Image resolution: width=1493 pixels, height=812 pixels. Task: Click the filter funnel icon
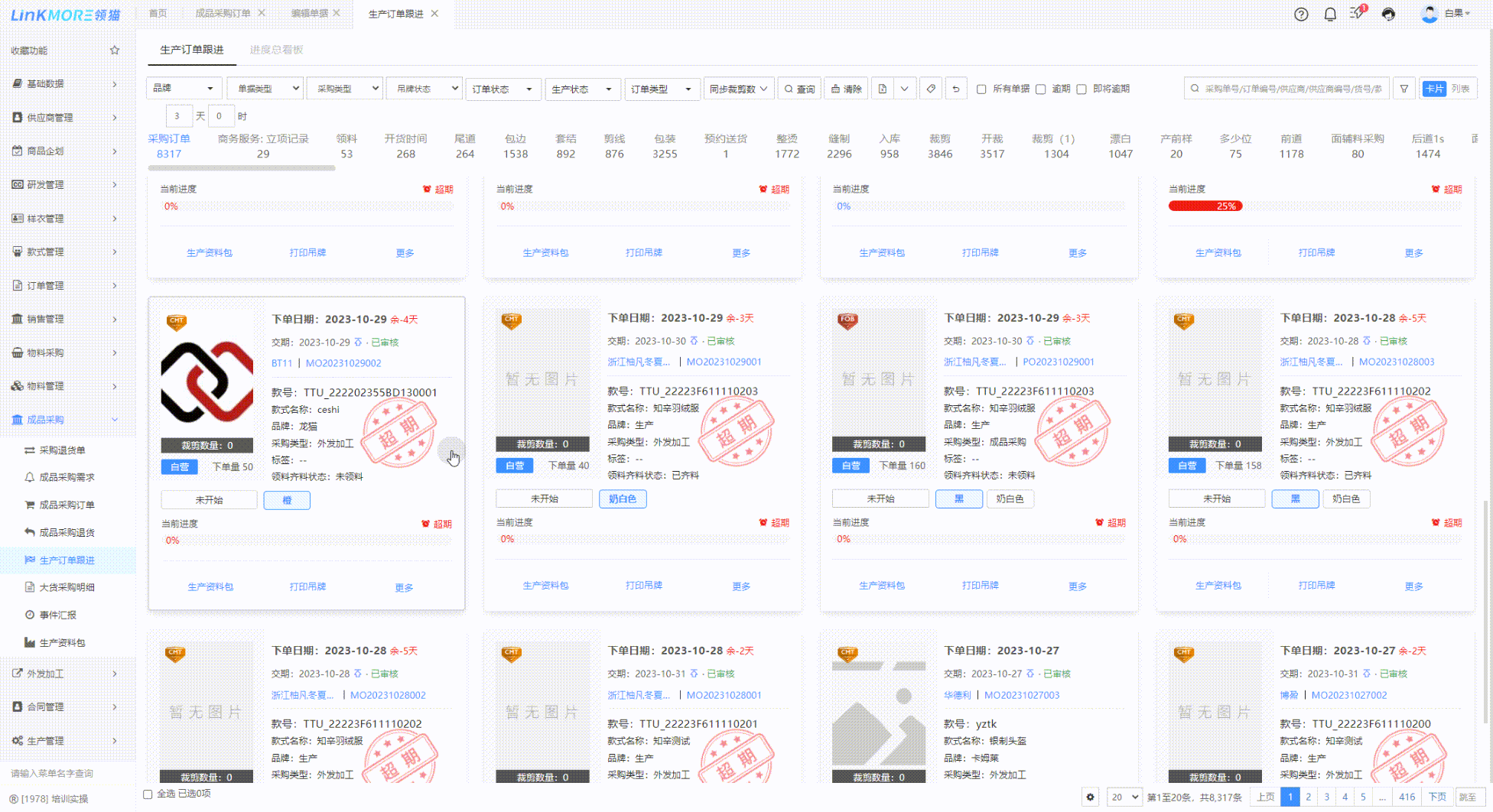coord(1404,89)
